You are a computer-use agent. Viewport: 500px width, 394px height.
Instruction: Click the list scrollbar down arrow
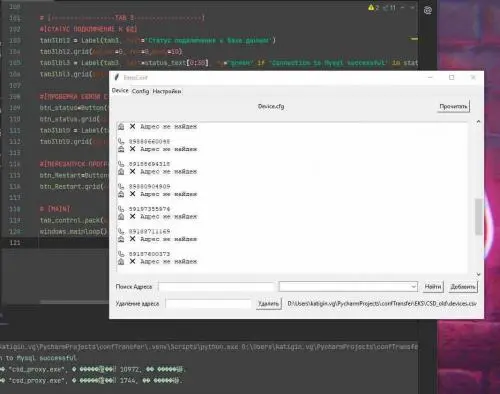[479, 274]
